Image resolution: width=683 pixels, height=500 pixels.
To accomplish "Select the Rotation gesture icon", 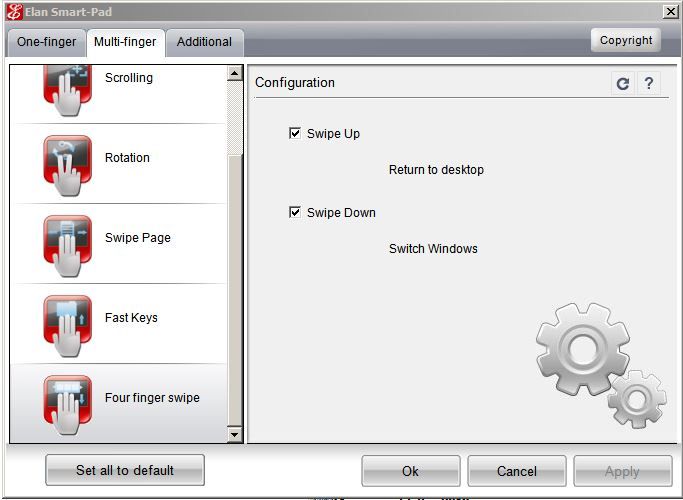I will (x=68, y=166).
